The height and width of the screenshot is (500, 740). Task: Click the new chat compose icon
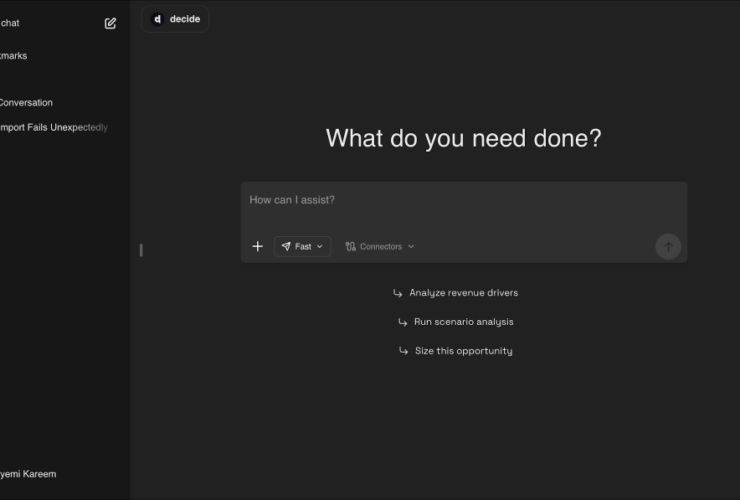[110, 23]
